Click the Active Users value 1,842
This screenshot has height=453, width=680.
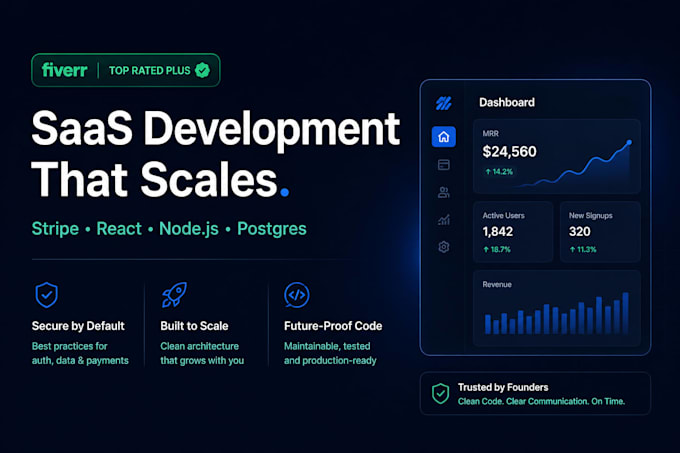[498, 231]
